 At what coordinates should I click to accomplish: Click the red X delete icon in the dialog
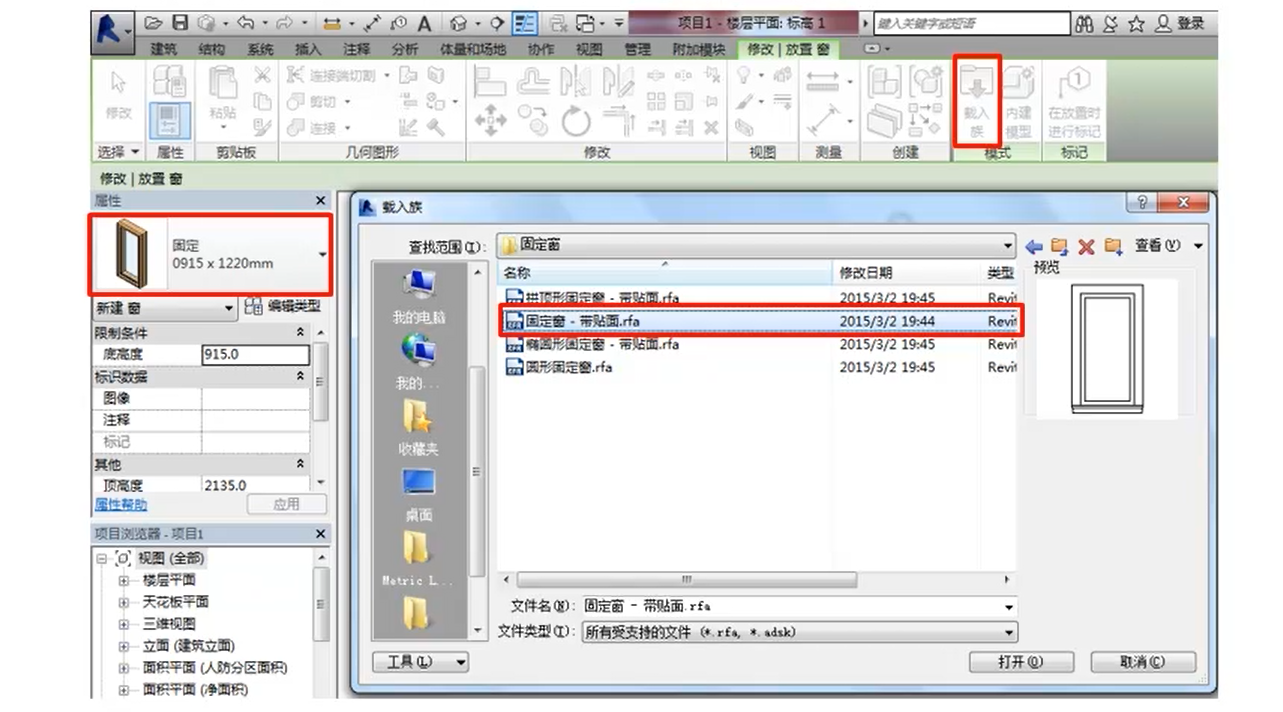1086,247
